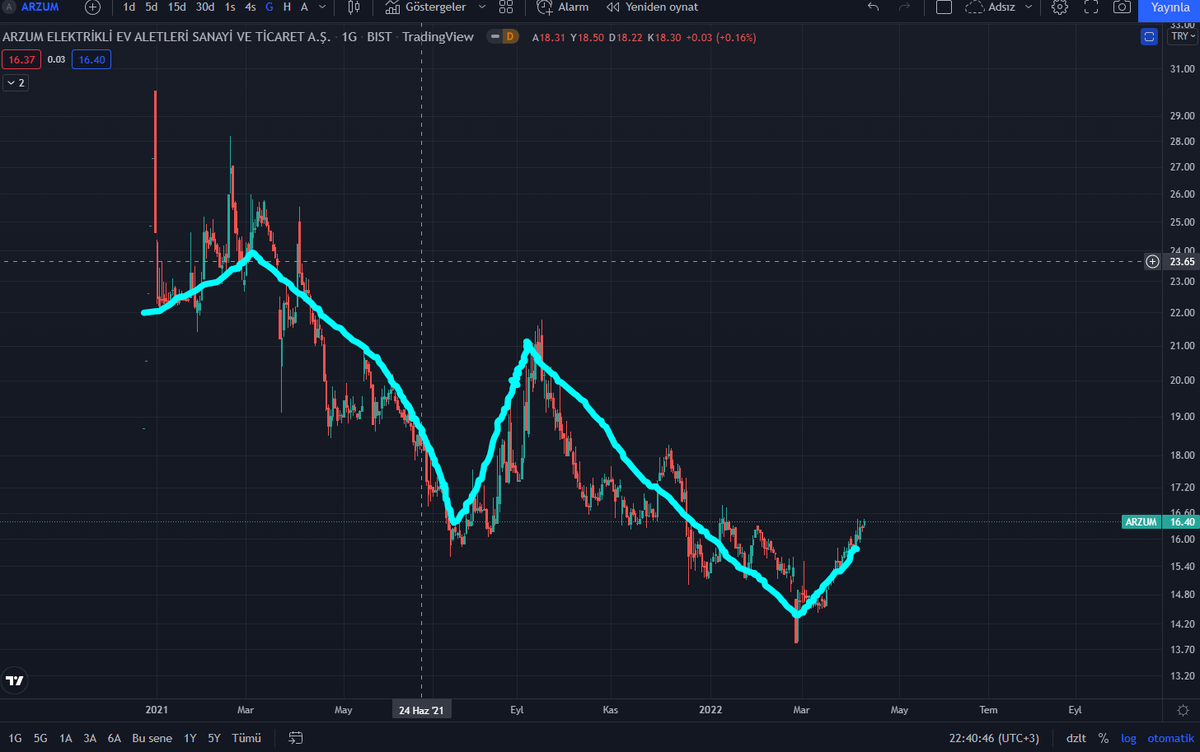
Task: Toggle dzlt adjustment setting
Action: point(1076,738)
